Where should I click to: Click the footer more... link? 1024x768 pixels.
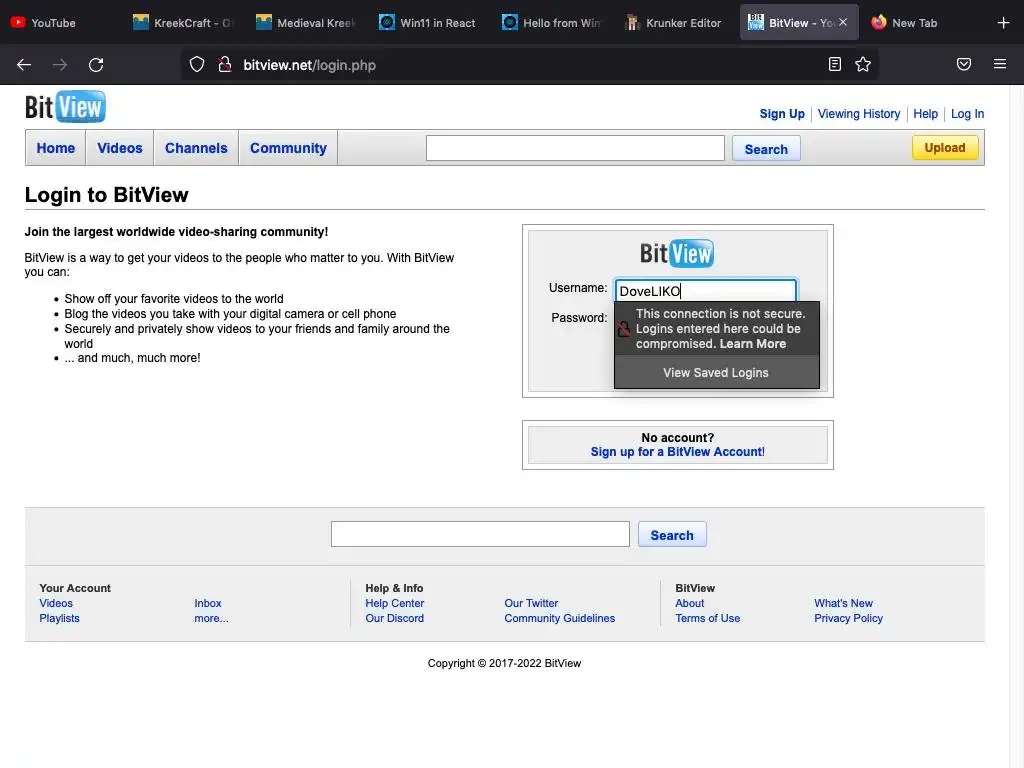211,618
